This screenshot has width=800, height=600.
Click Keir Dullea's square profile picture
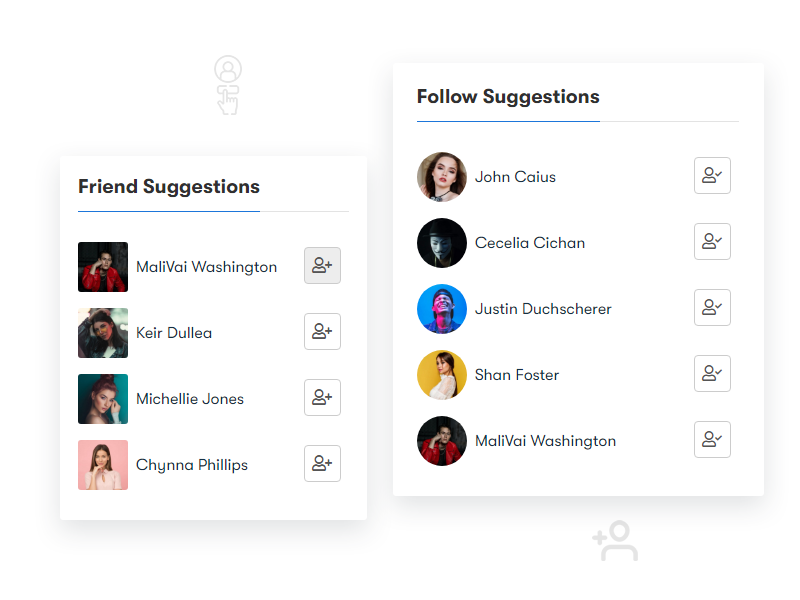click(103, 333)
